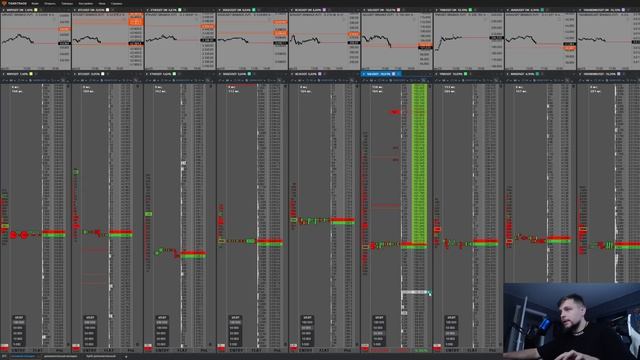Click green link-color square on third chart header
Screen dimensions: 640x360
[x=180, y=10]
